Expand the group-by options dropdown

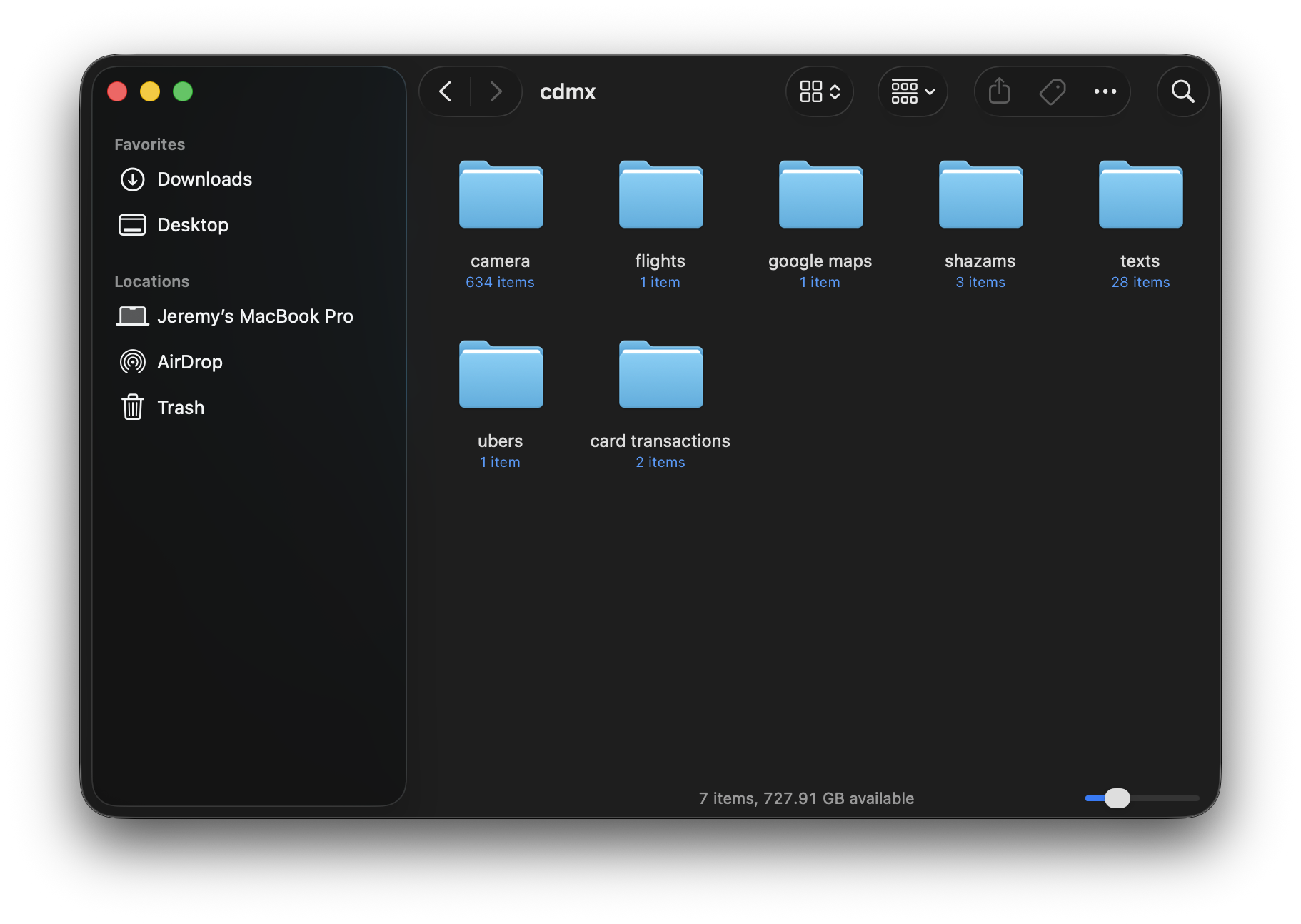click(913, 91)
